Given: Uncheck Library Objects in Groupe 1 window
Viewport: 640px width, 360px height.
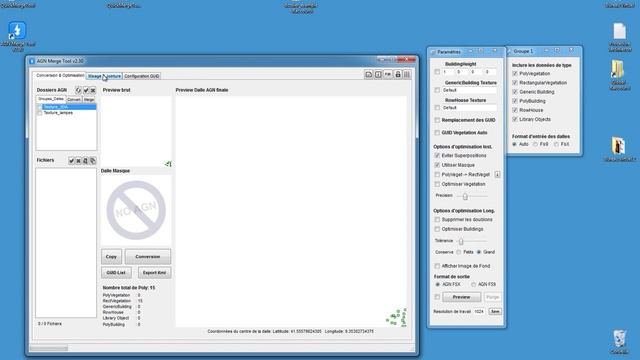Looking at the screenshot, I should (x=515, y=120).
